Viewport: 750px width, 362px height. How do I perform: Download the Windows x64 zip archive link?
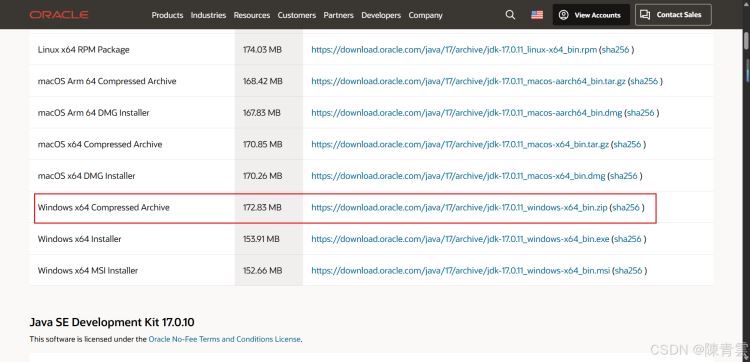coord(459,208)
